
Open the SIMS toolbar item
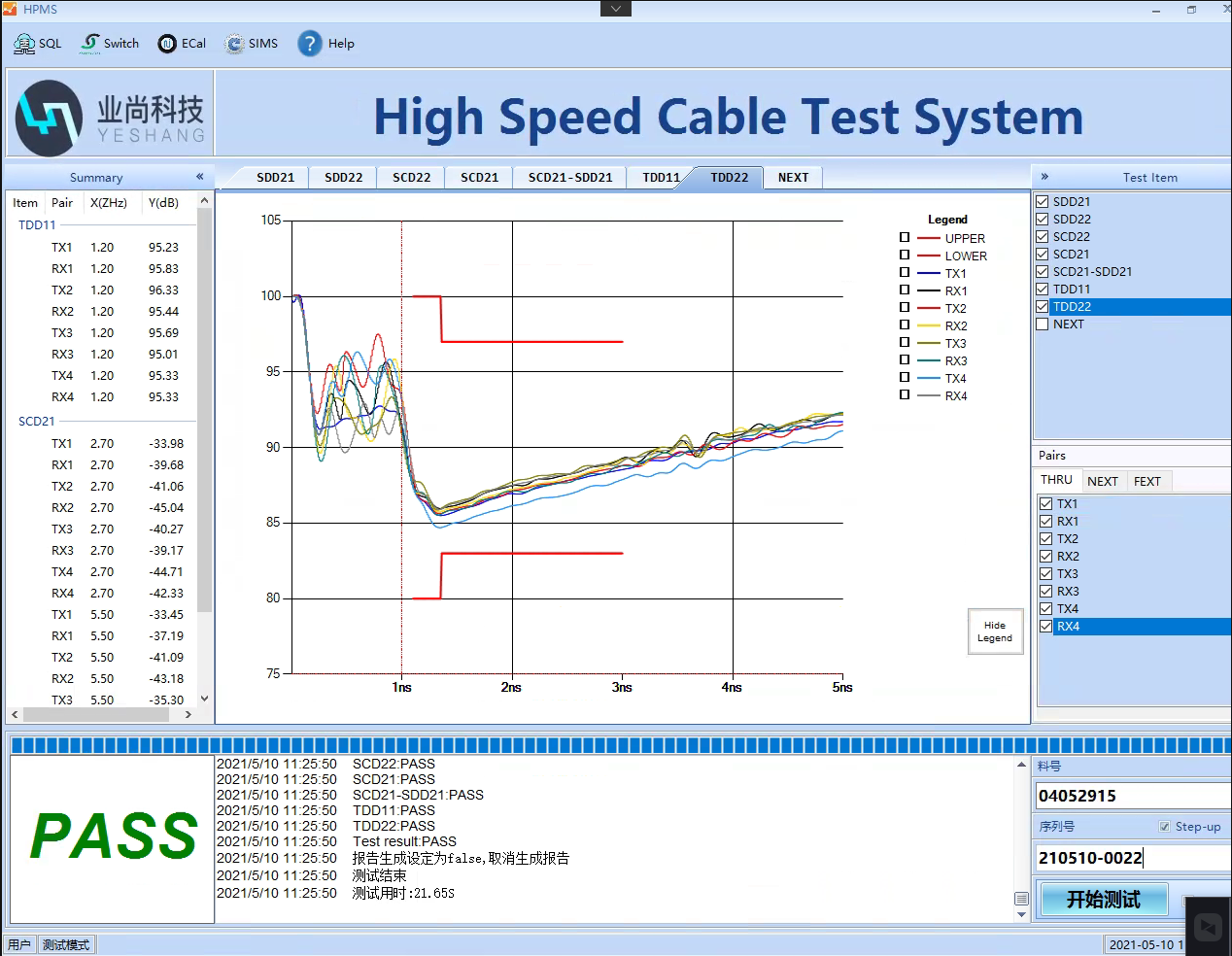(x=251, y=44)
